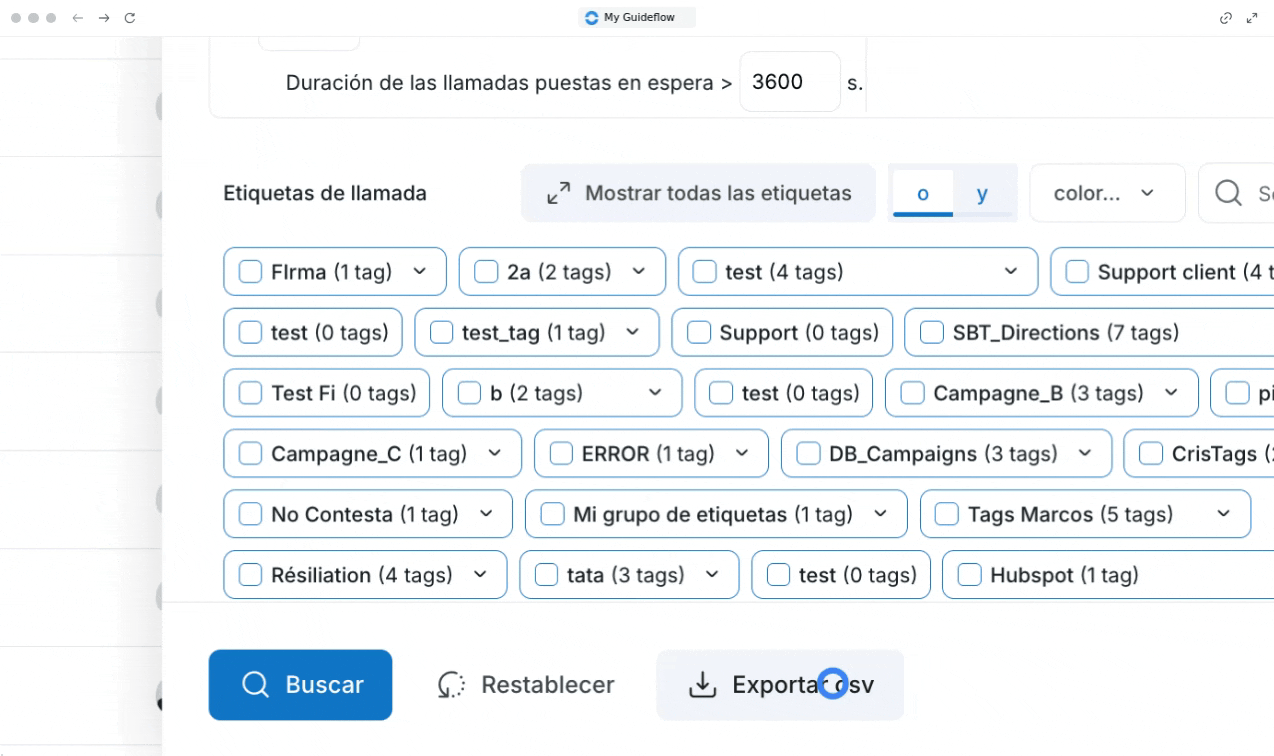Tick the Hubspot tag group checkbox
This screenshot has height=756, width=1274.
click(x=970, y=575)
